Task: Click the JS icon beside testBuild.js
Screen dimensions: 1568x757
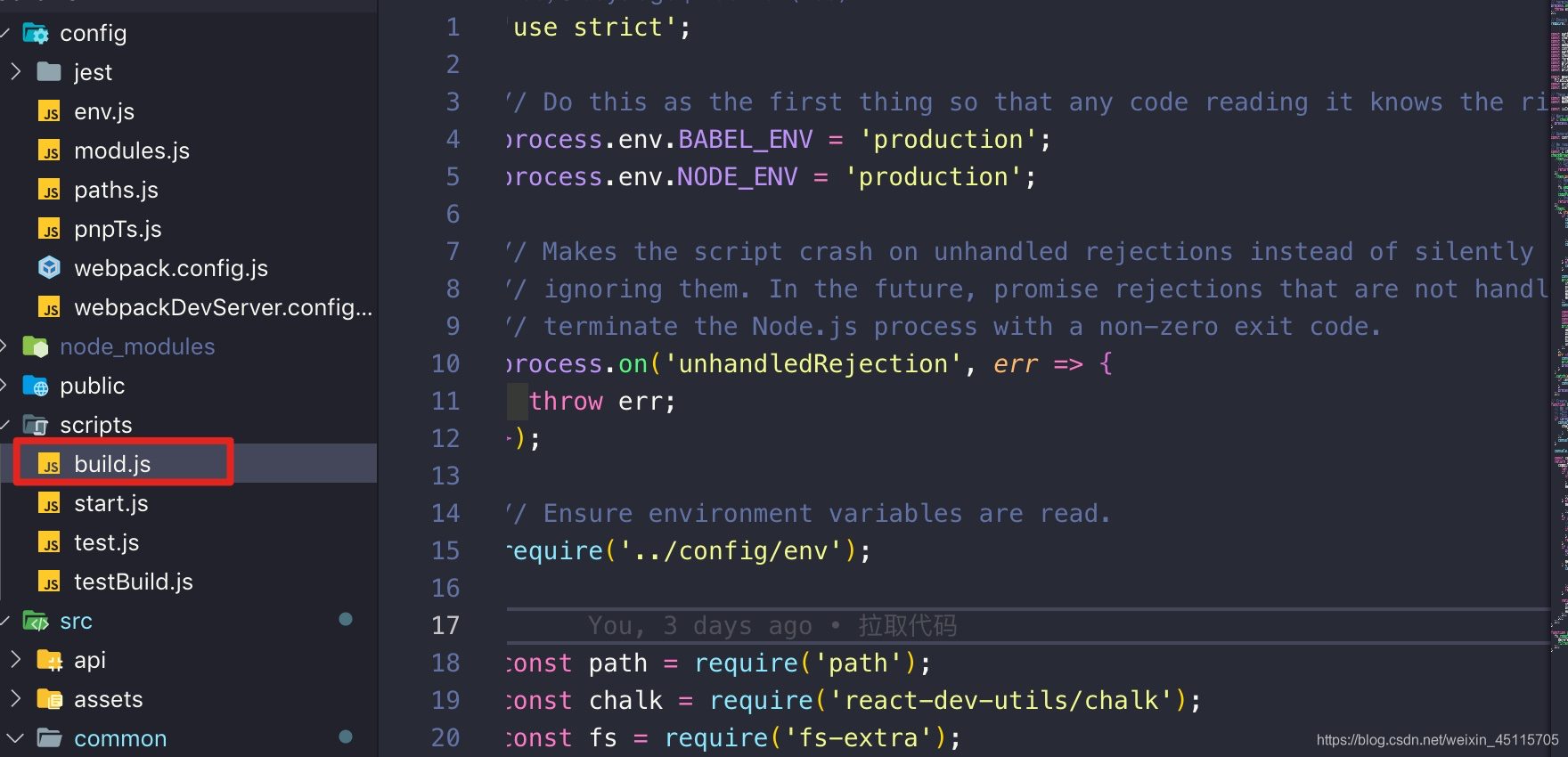Action: 49,582
